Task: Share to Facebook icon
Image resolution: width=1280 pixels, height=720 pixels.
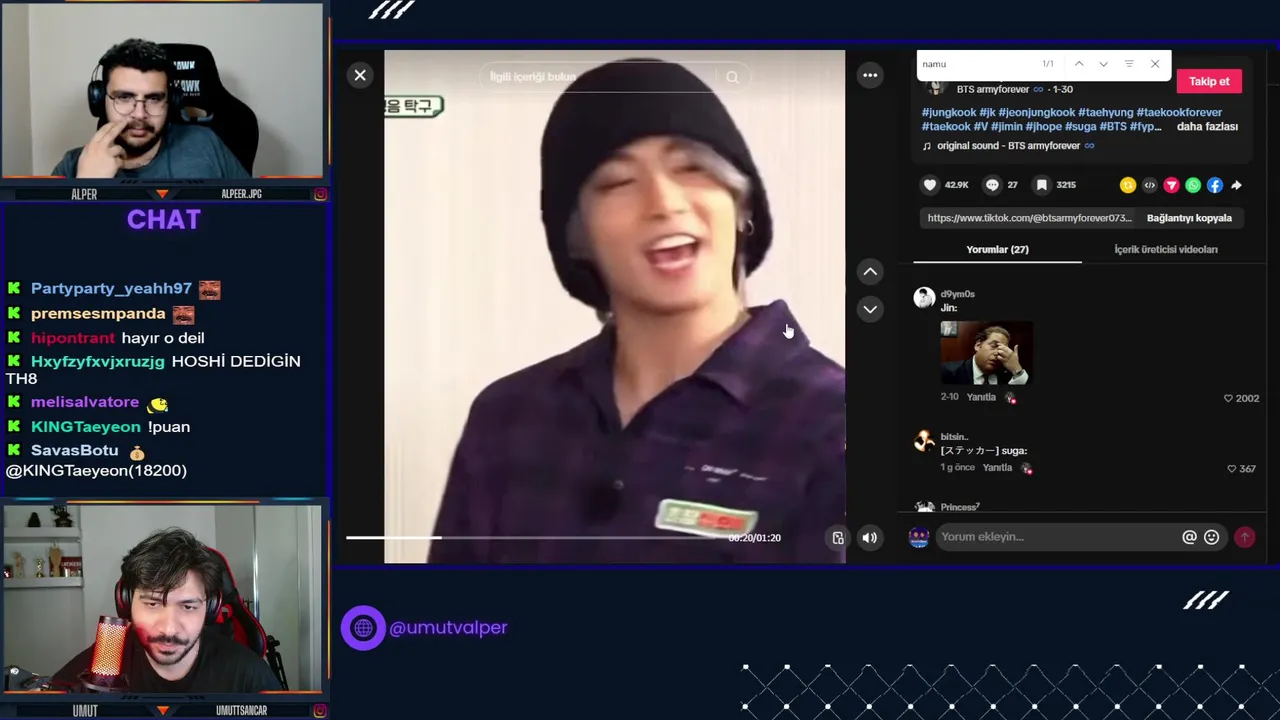Action: (x=1214, y=185)
